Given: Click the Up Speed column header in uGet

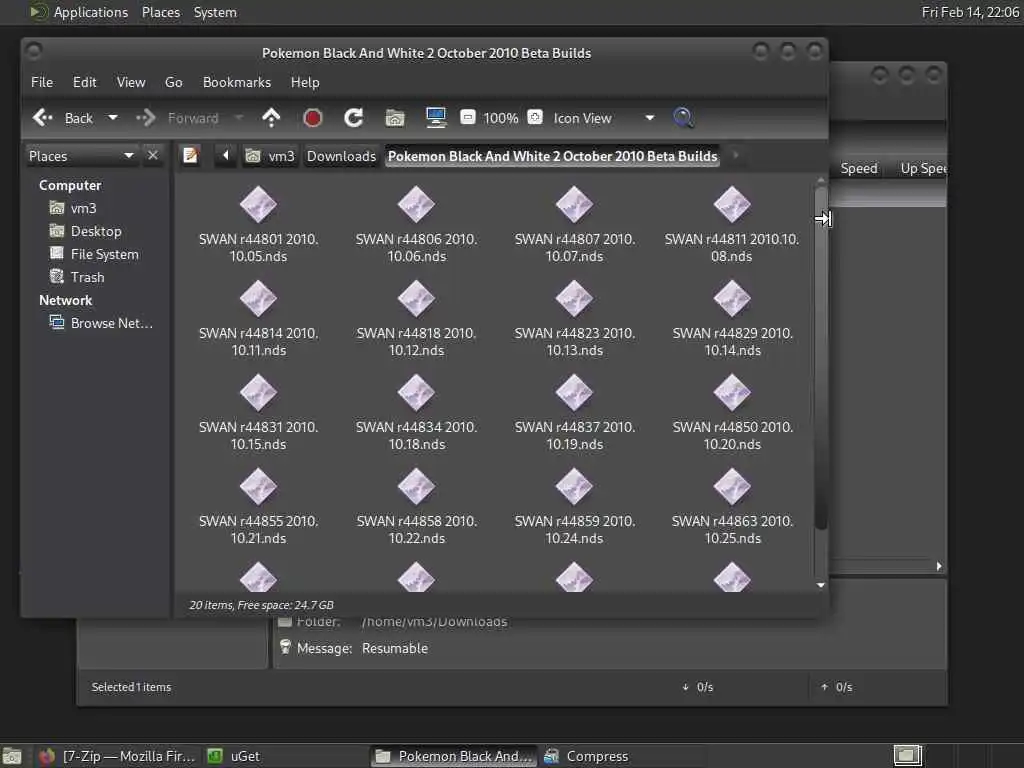Looking at the screenshot, I should (922, 168).
